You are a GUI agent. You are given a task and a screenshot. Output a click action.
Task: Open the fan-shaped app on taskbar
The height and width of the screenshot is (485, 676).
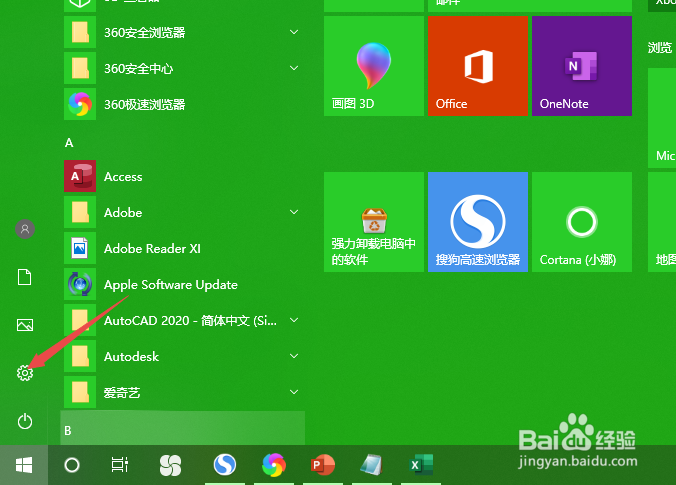click(x=170, y=465)
